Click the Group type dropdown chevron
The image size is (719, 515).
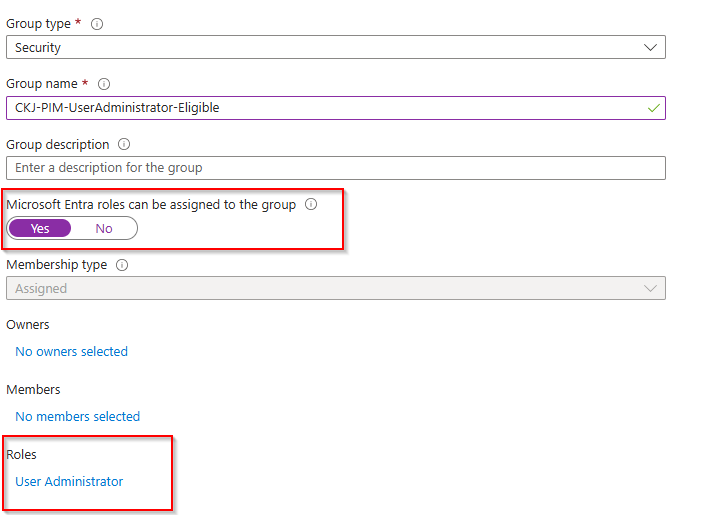651,47
